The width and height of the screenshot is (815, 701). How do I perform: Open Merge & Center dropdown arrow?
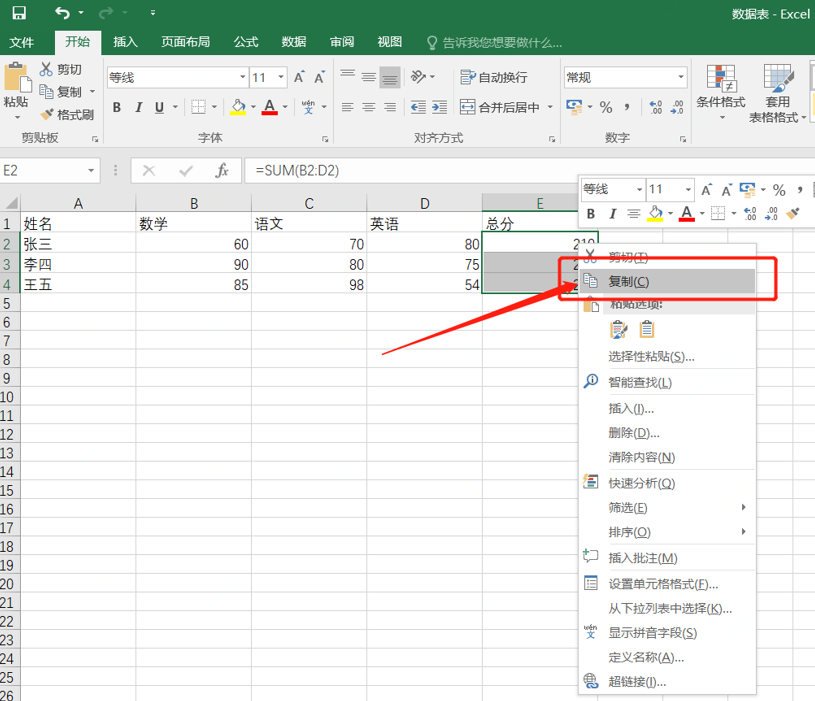[x=550, y=108]
